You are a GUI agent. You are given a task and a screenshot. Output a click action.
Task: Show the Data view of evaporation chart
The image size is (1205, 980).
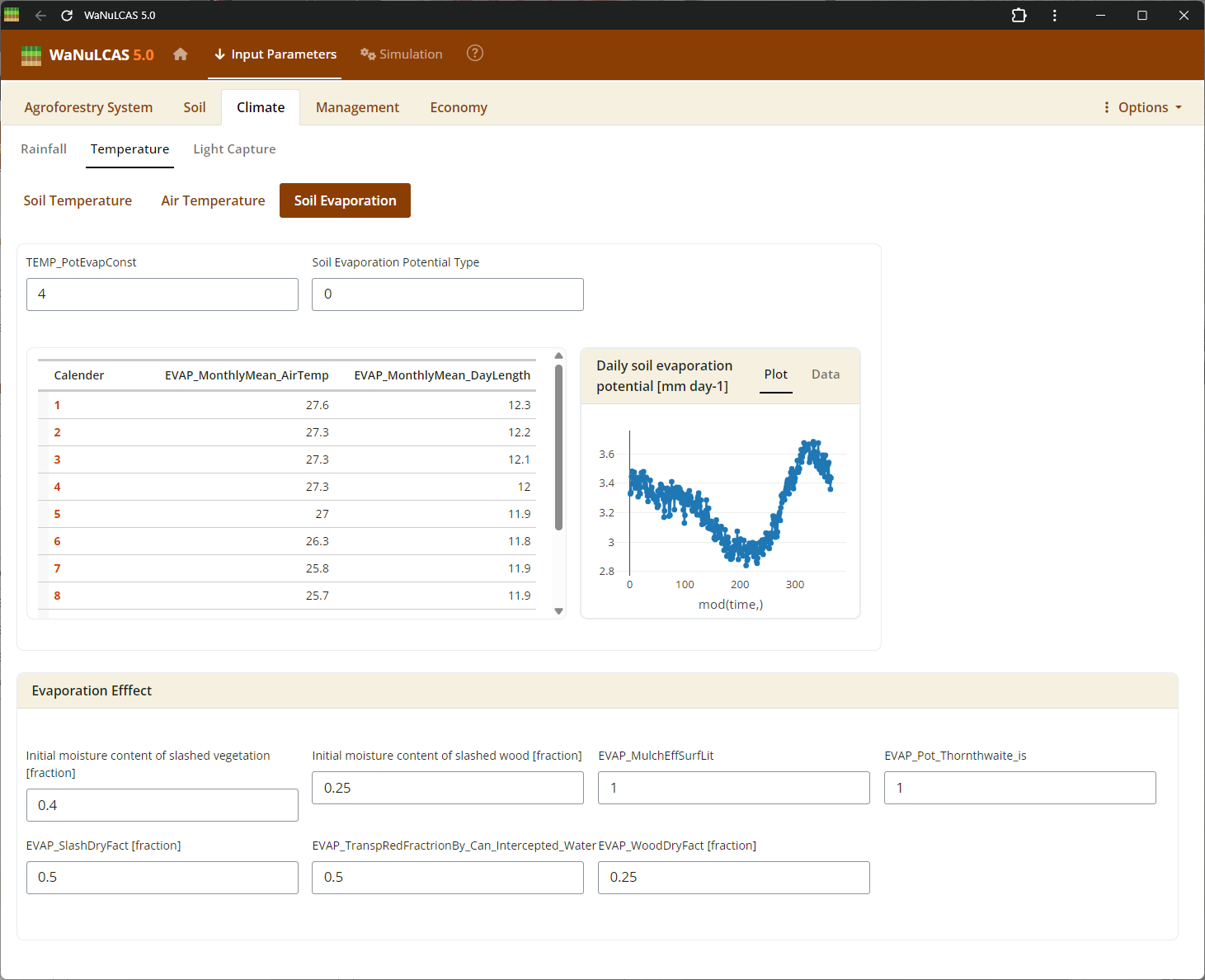click(x=825, y=375)
